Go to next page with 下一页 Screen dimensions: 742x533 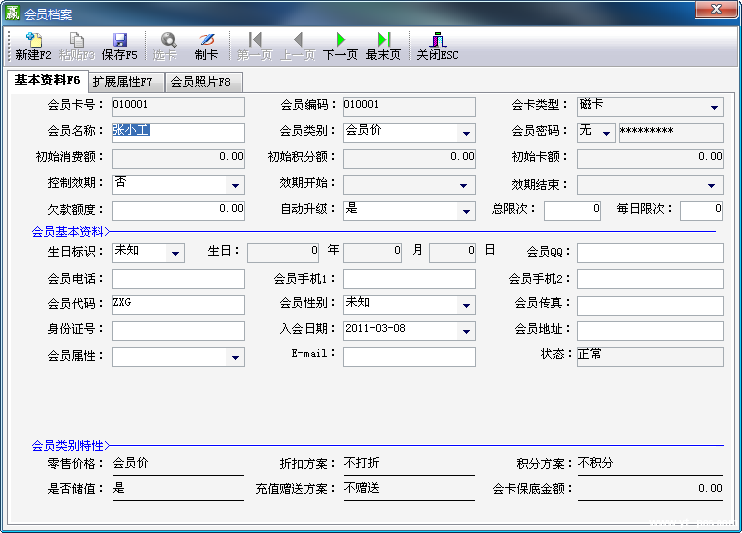pos(340,41)
